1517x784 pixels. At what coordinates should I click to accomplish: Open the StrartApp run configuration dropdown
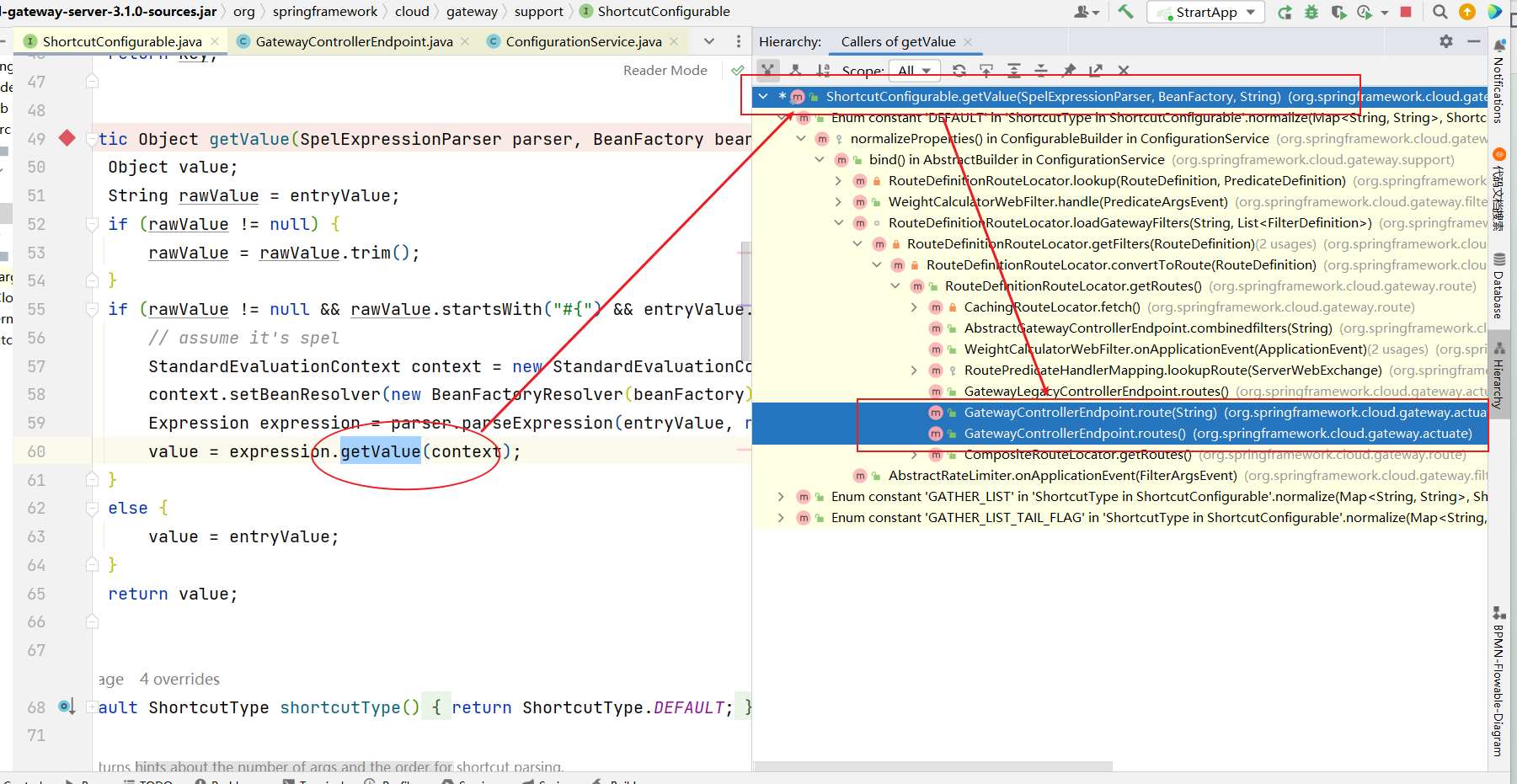point(1206,12)
